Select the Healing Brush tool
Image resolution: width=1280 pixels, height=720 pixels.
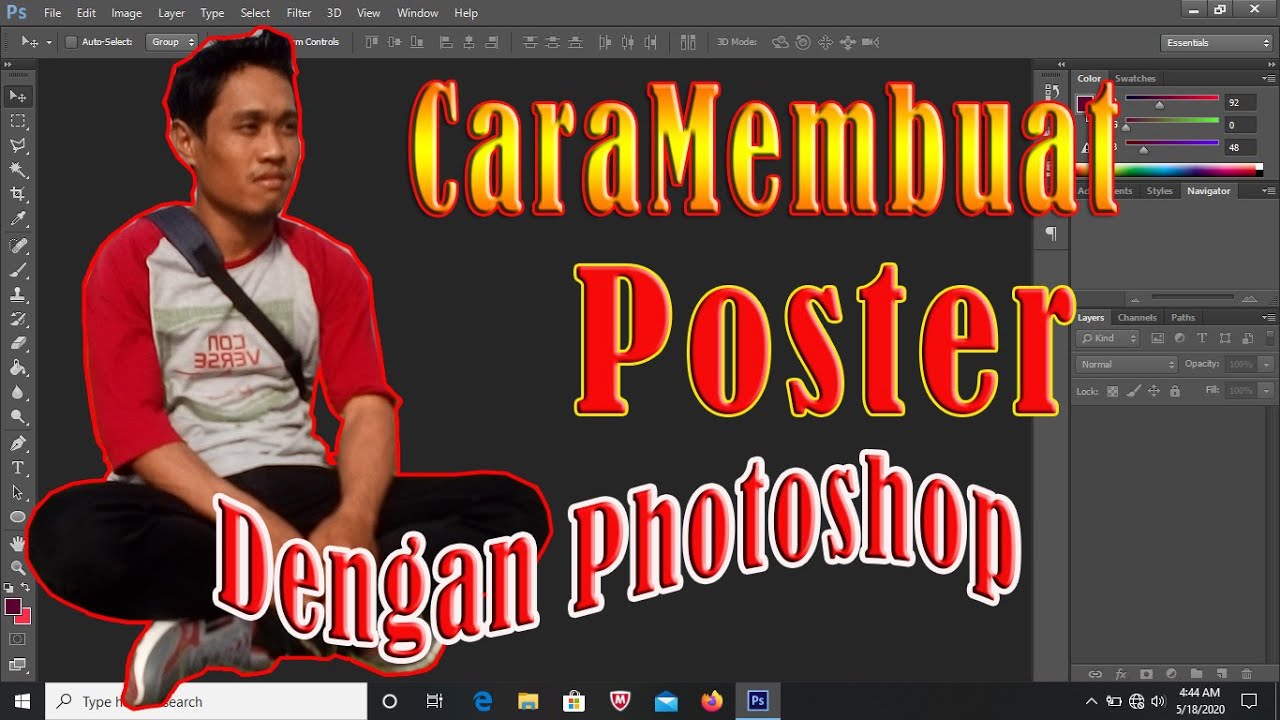click(18, 246)
